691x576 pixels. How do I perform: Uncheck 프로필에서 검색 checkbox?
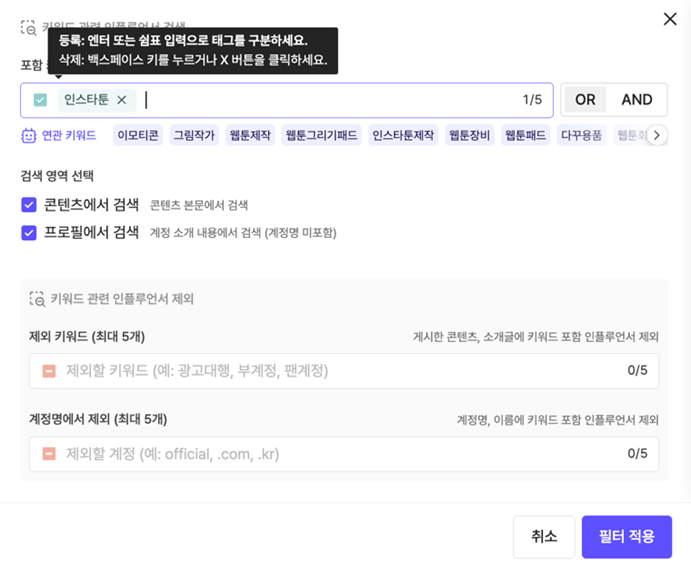click(29, 232)
